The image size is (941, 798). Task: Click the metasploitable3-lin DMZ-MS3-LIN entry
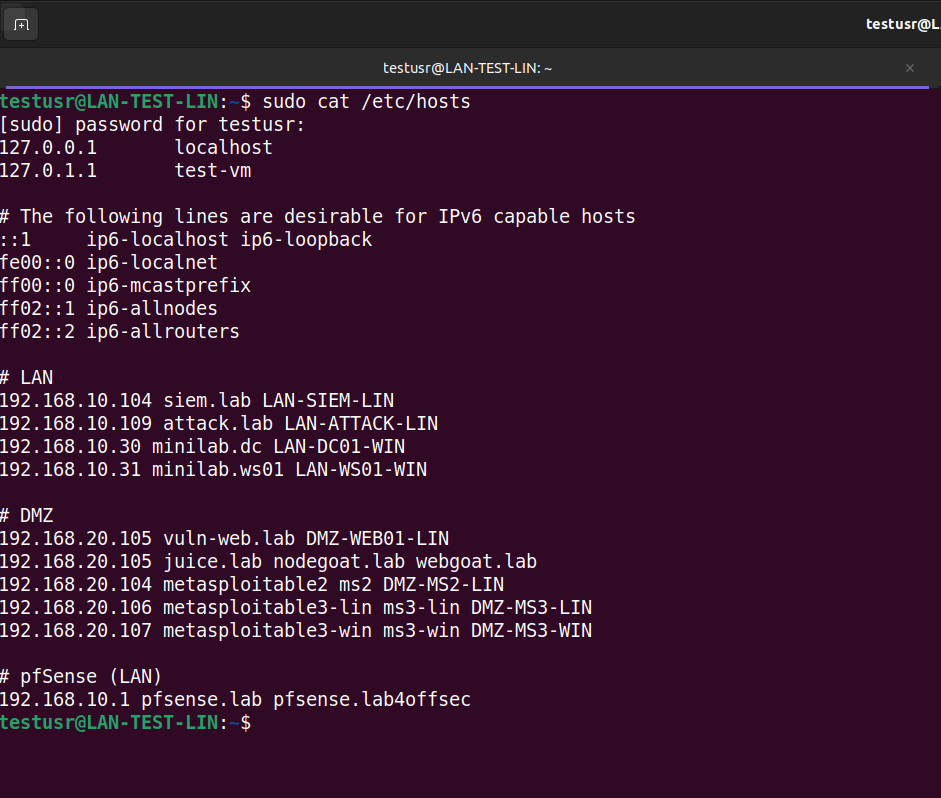296,607
